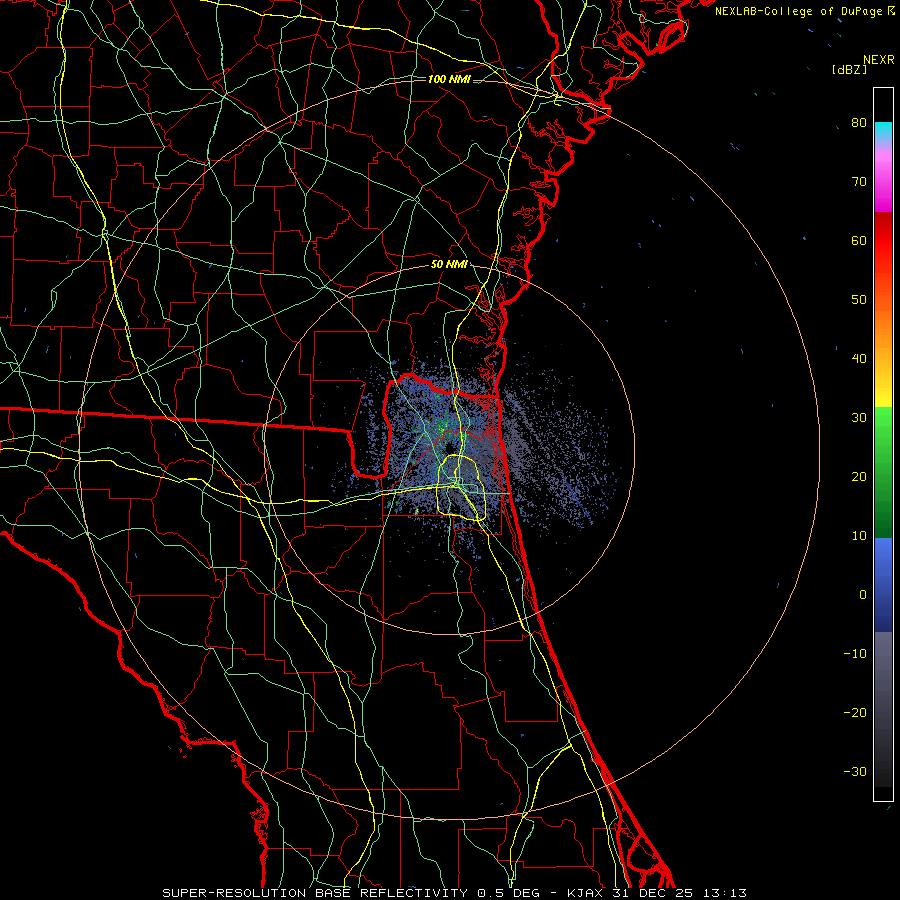The width and height of the screenshot is (900, 900).
Task: Click the 100 NMI range ring label
Action: pos(449,79)
